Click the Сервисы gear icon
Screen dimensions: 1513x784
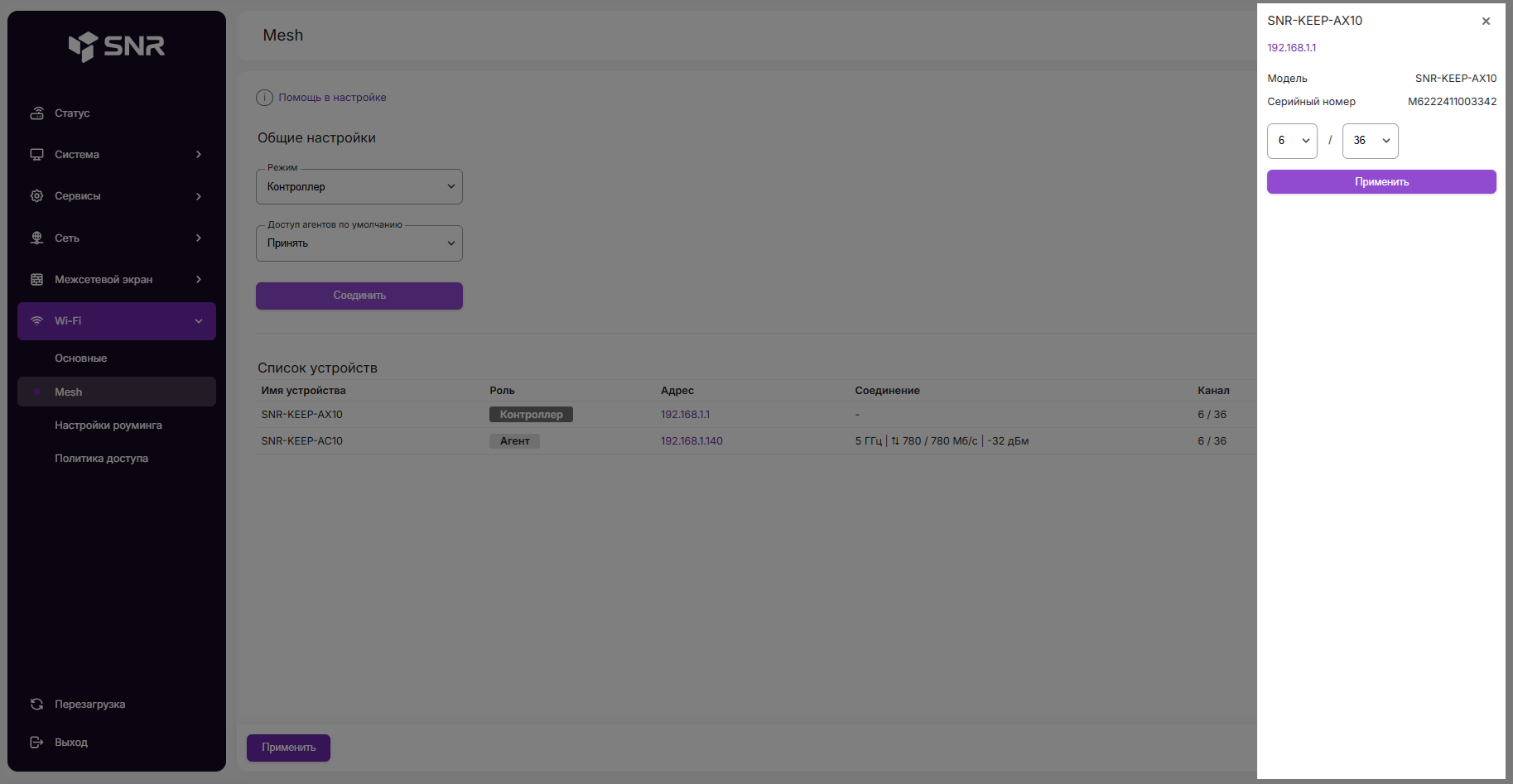click(x=37, y=196)
